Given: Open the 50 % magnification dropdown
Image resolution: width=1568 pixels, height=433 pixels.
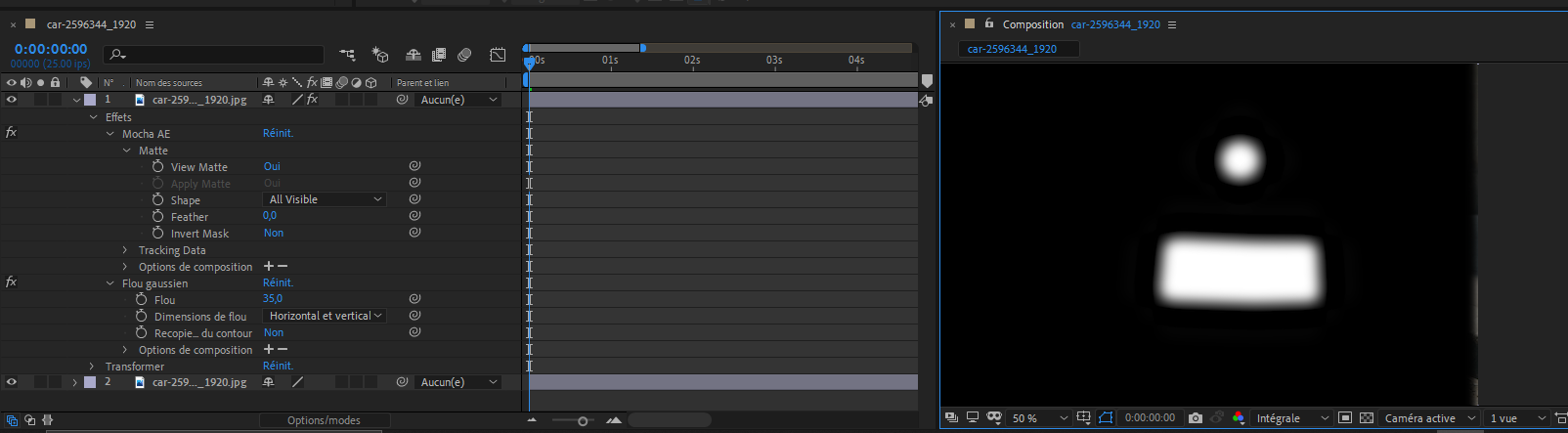Looking at the screenshot, I should [x=1040, y=418].
